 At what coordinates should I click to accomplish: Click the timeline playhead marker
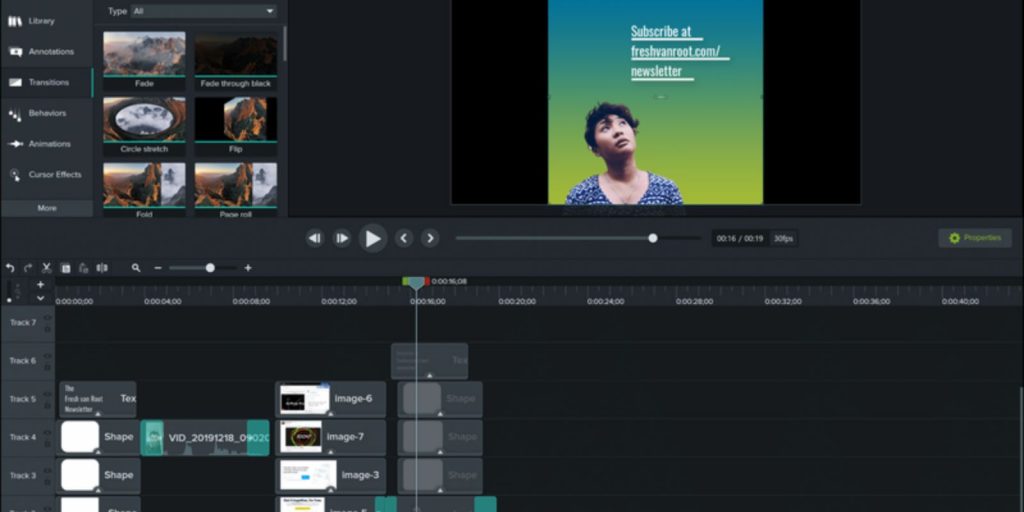pos(416,283)
